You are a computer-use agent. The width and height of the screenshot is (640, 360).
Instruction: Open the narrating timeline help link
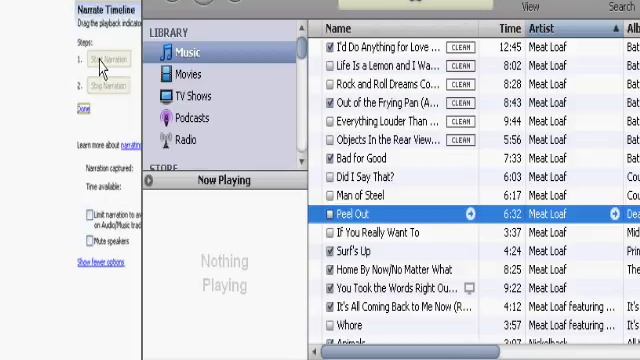tap(131, 145)
